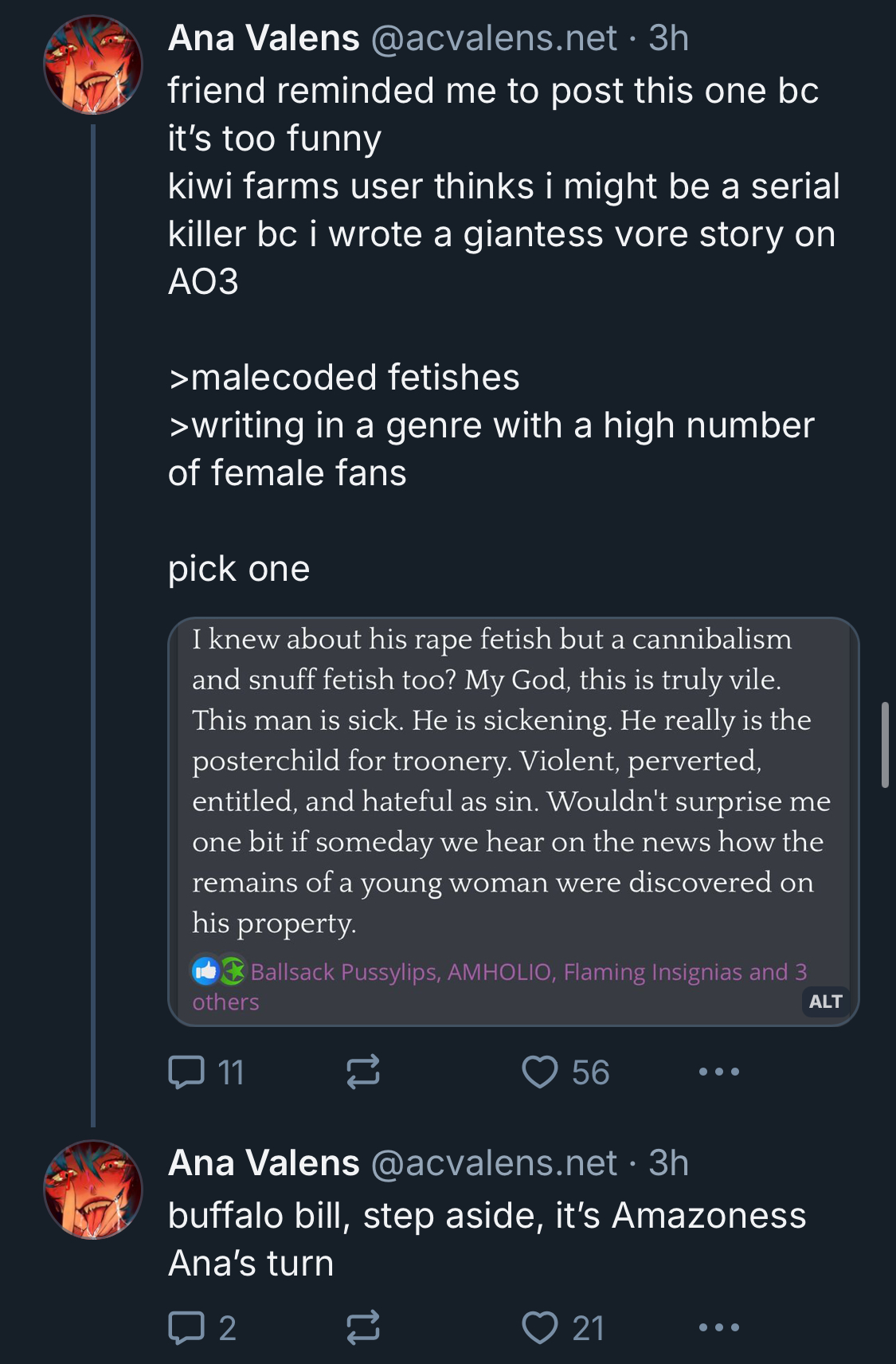Click the blue thumbs-up reaction icon in screenshot

pyautogui.click(x=205, y=970)
